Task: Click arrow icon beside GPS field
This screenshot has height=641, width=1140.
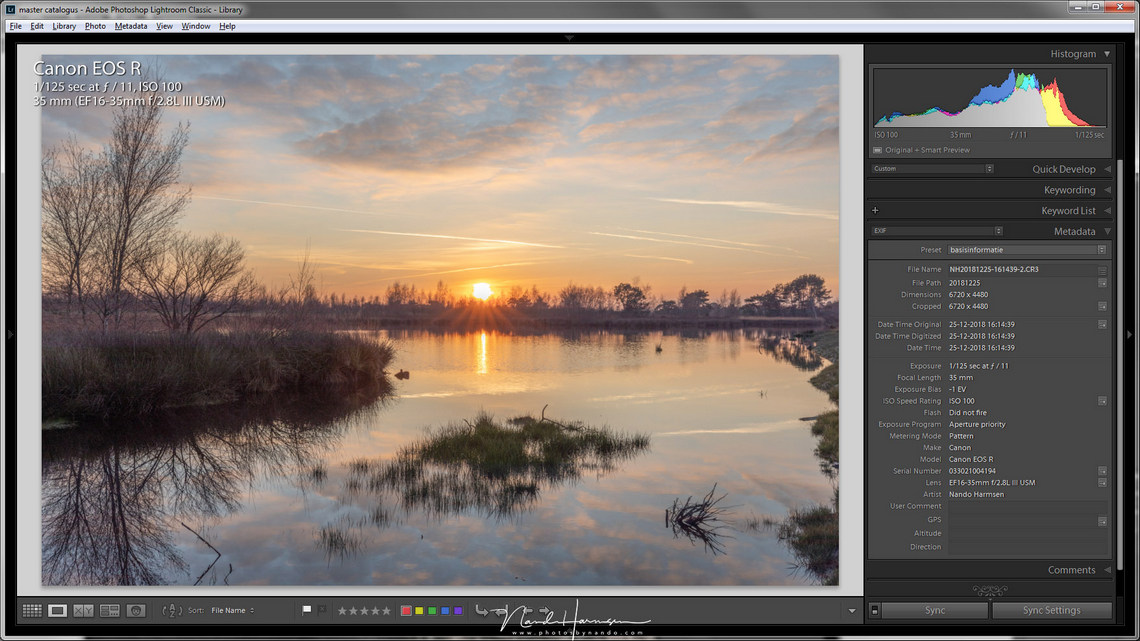Action: click(1102, 520)
